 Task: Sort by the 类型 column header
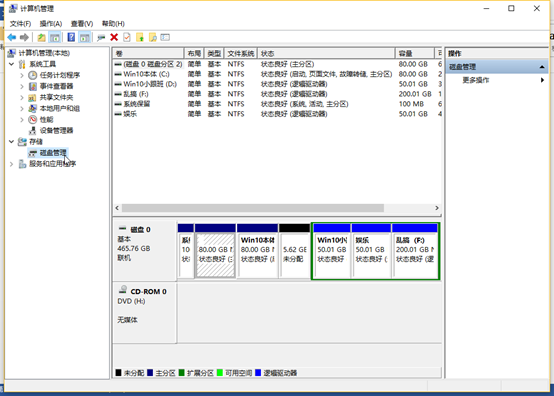click(x=214, y=53)
